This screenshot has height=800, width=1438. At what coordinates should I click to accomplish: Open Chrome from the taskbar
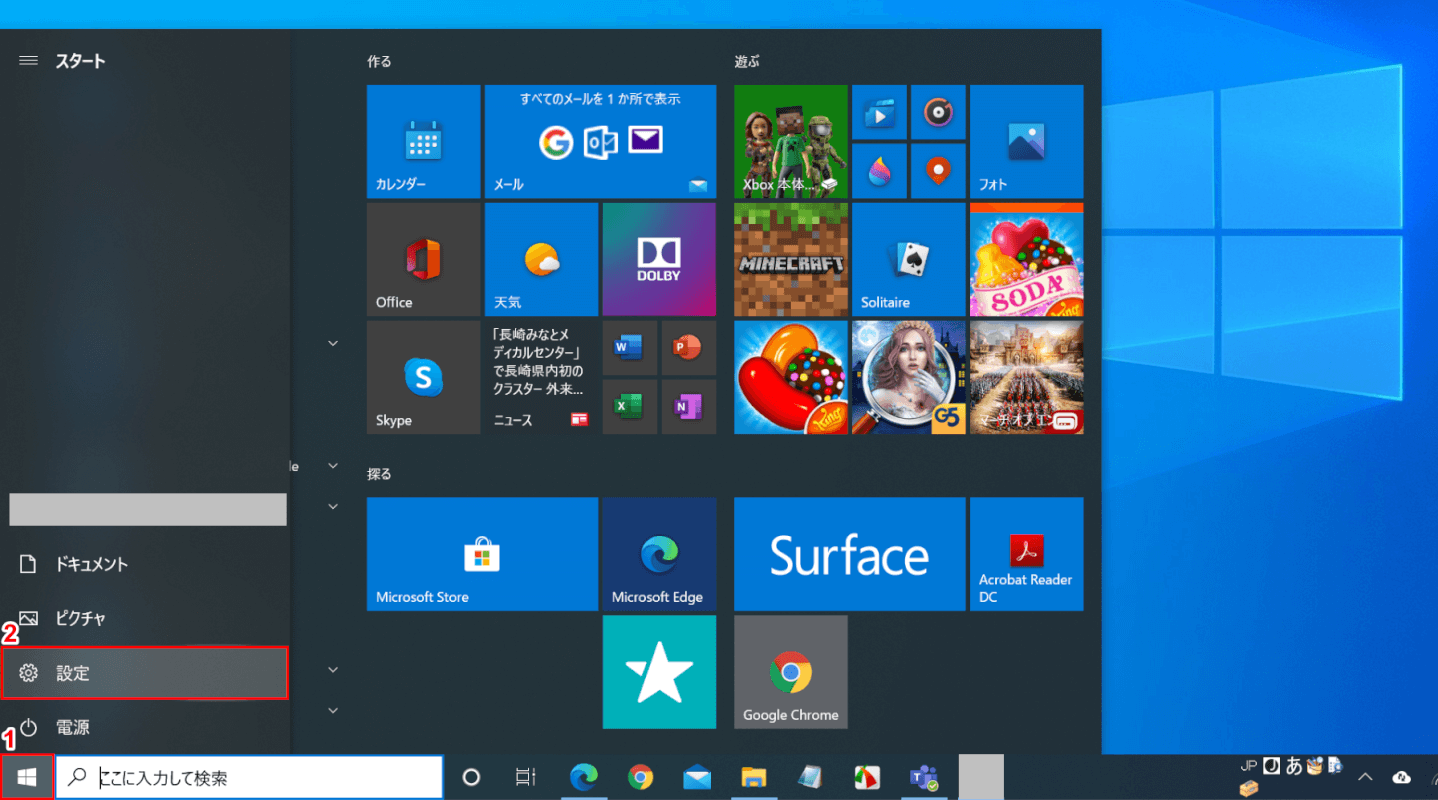(x=640, y=777)
